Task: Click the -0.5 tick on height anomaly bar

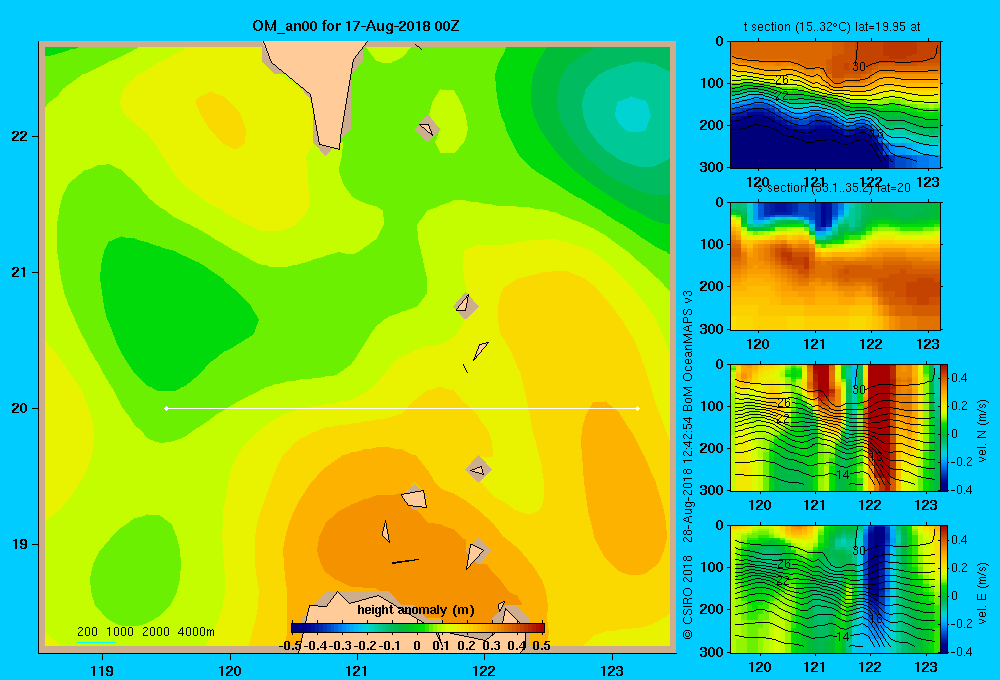Action: [291, 646]
